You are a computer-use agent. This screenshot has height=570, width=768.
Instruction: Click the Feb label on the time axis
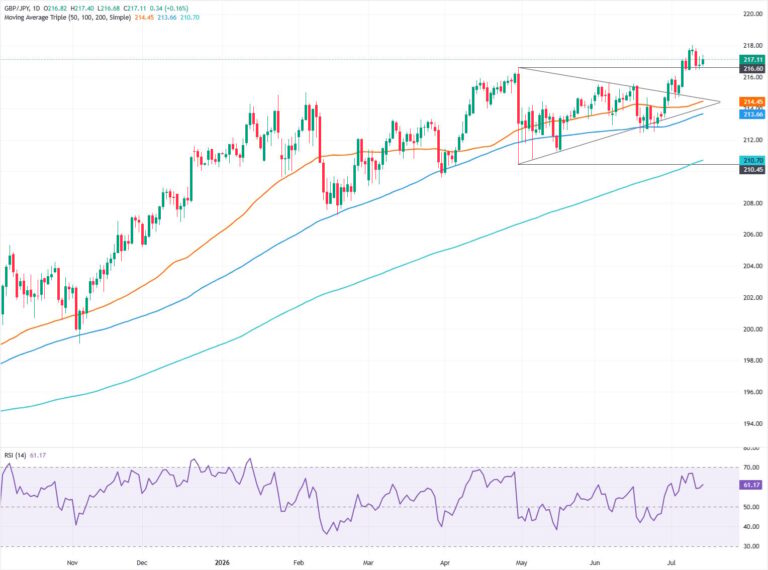pos(298,563)
